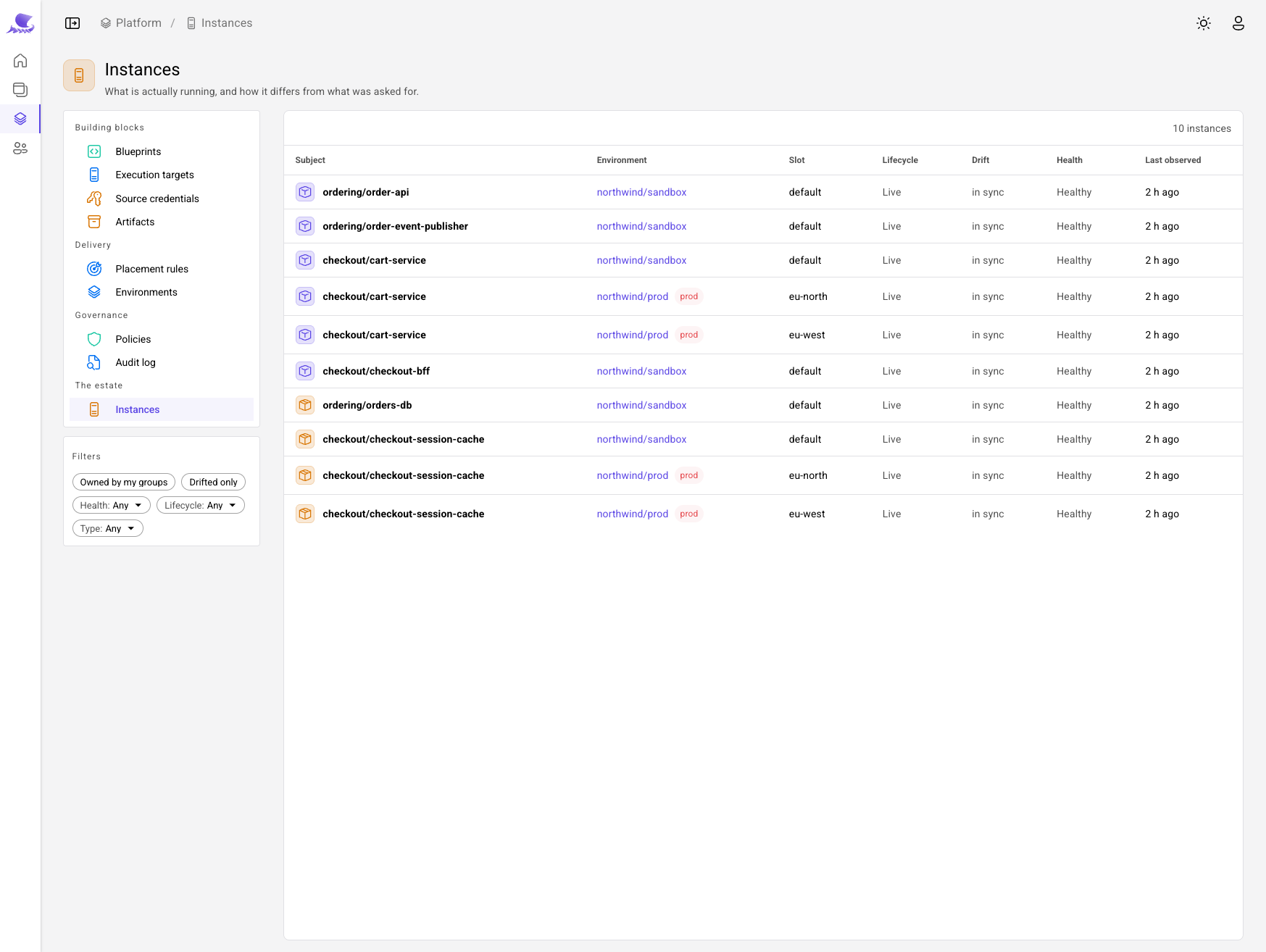Open the Blueprints menu item
This screenshot has height=952, width=1266.
[x=162, y=151]
